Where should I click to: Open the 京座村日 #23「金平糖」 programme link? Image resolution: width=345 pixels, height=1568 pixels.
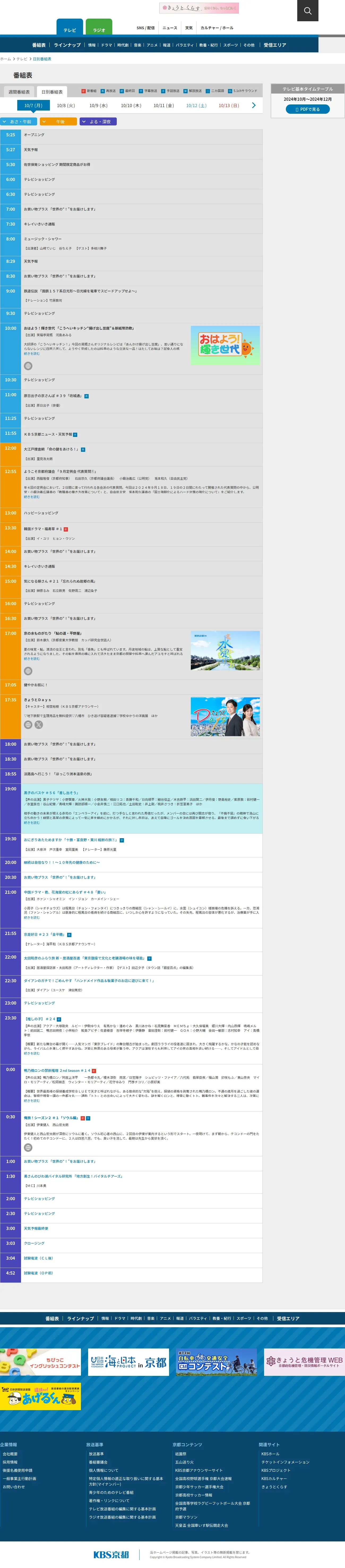click(44, 934)
